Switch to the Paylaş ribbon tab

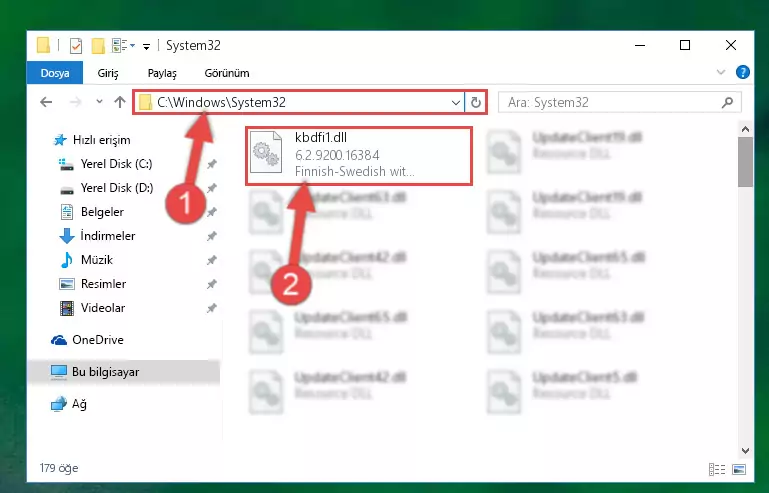click(x=162, y=73)
